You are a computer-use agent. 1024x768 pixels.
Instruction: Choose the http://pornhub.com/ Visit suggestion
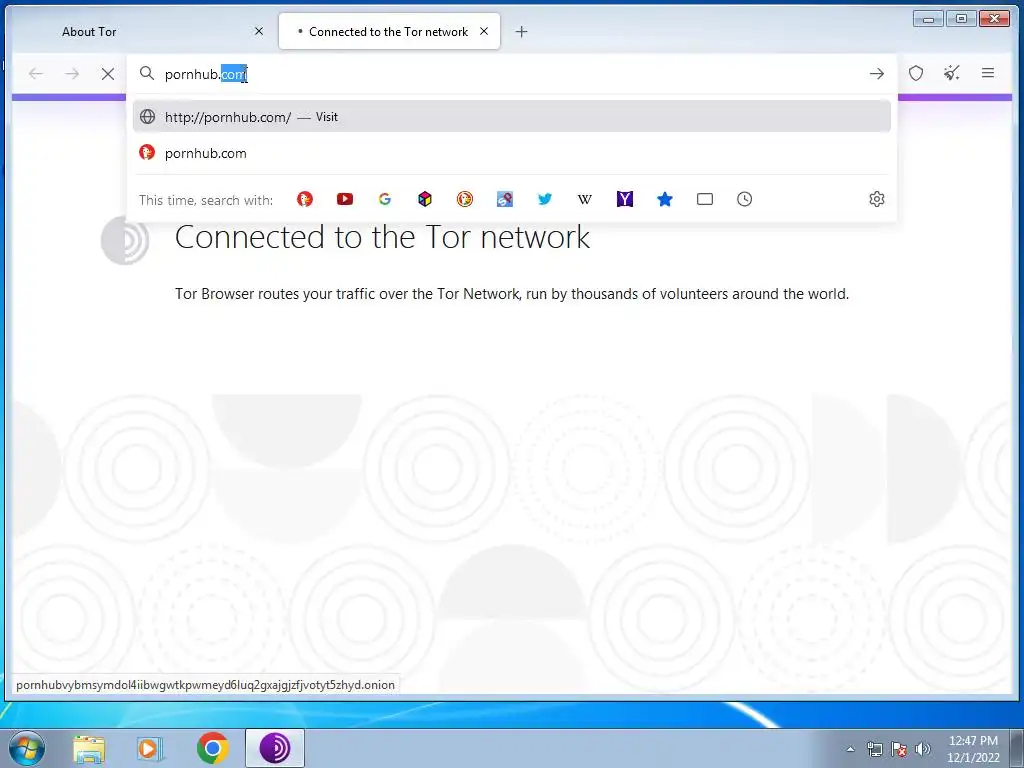pyautogui.click(x=511, y=117)
